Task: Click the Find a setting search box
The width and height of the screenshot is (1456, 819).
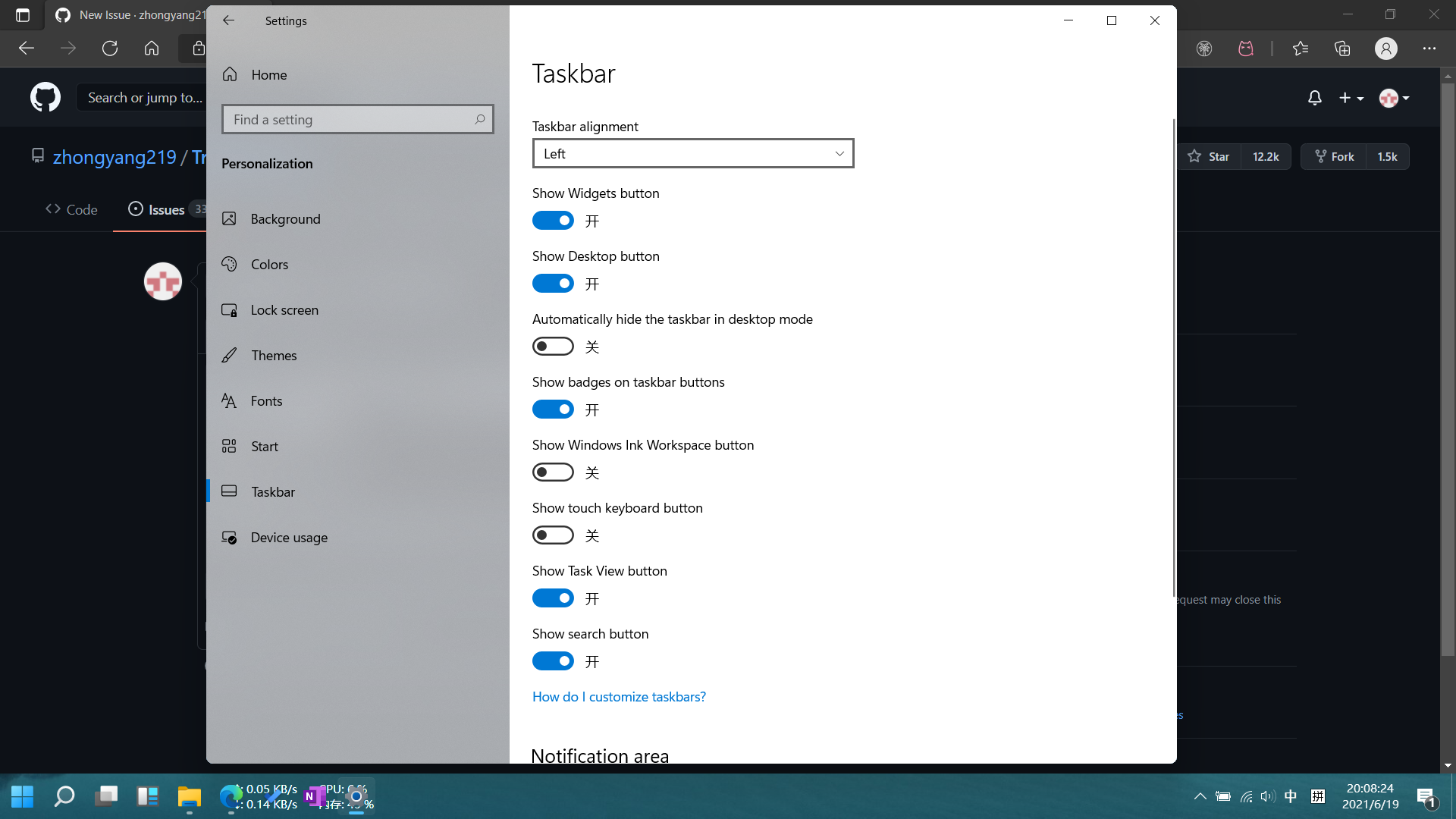Action: pyautogui.click(x=357, y=119)
